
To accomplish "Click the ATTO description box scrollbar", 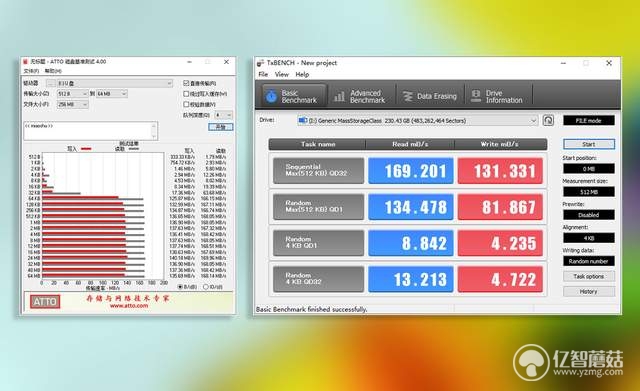I will point(154,131).
